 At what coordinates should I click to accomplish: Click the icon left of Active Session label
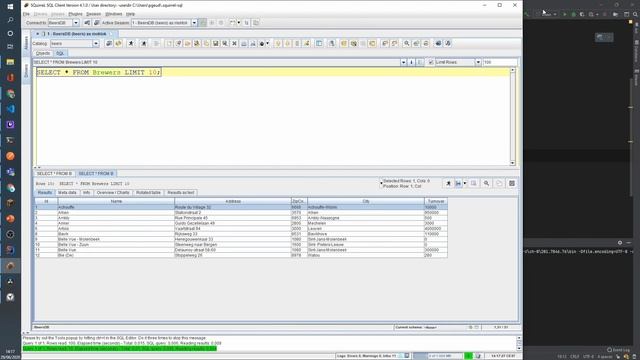[97, 23]
